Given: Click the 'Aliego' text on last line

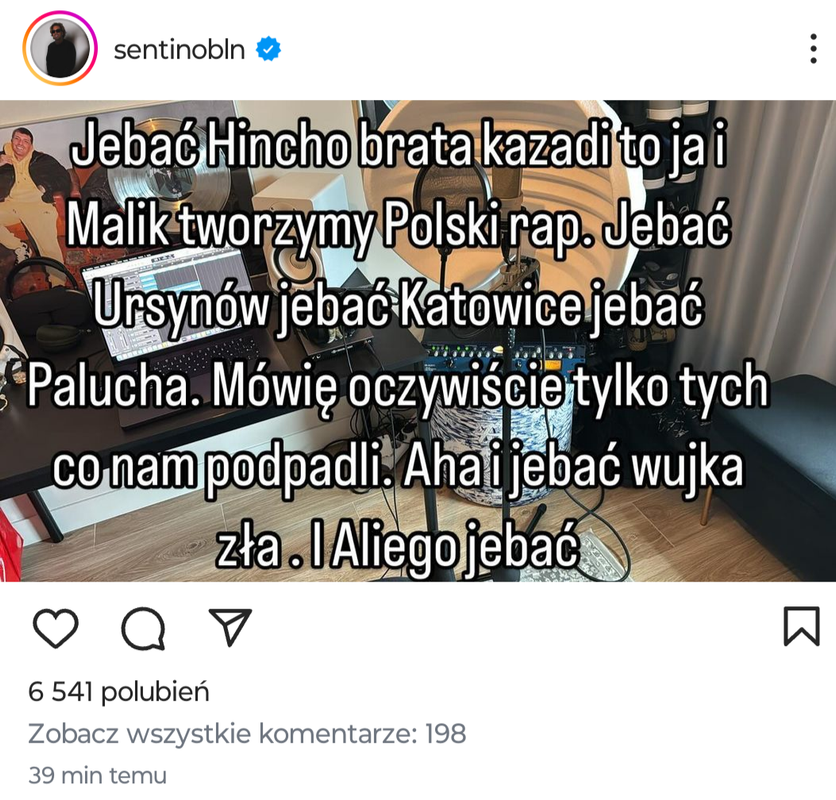Looking at the screenshot, I should tap(396, 548).
